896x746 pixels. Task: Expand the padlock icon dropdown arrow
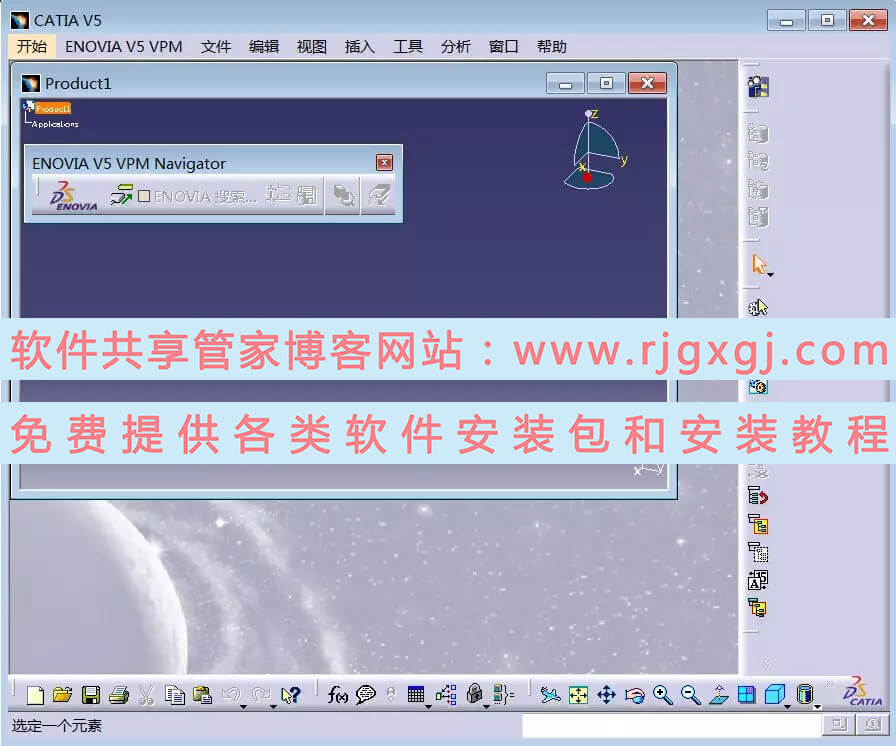tap(486, 707)
